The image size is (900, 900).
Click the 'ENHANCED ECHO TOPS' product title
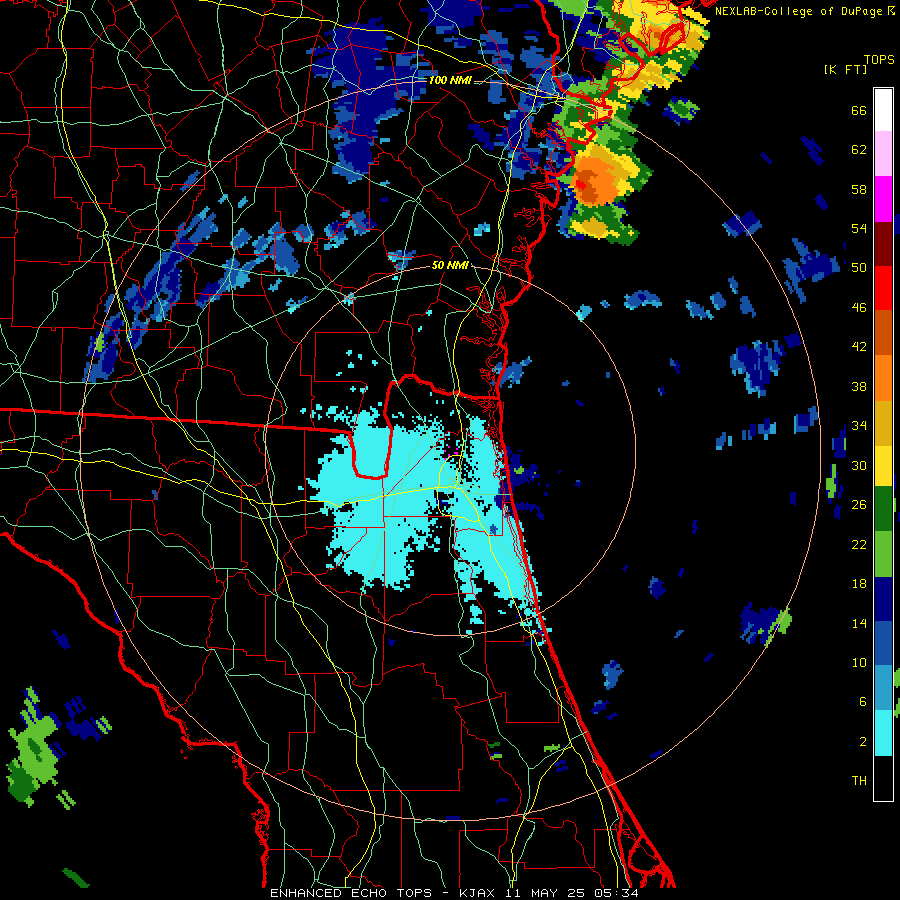click(x=351, y=893)
